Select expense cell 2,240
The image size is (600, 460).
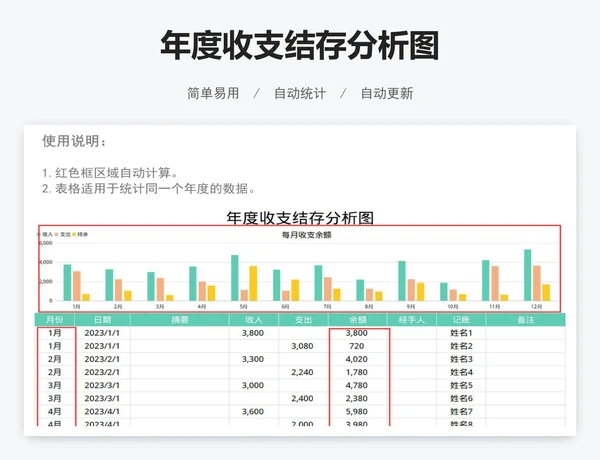click(302, 372)
